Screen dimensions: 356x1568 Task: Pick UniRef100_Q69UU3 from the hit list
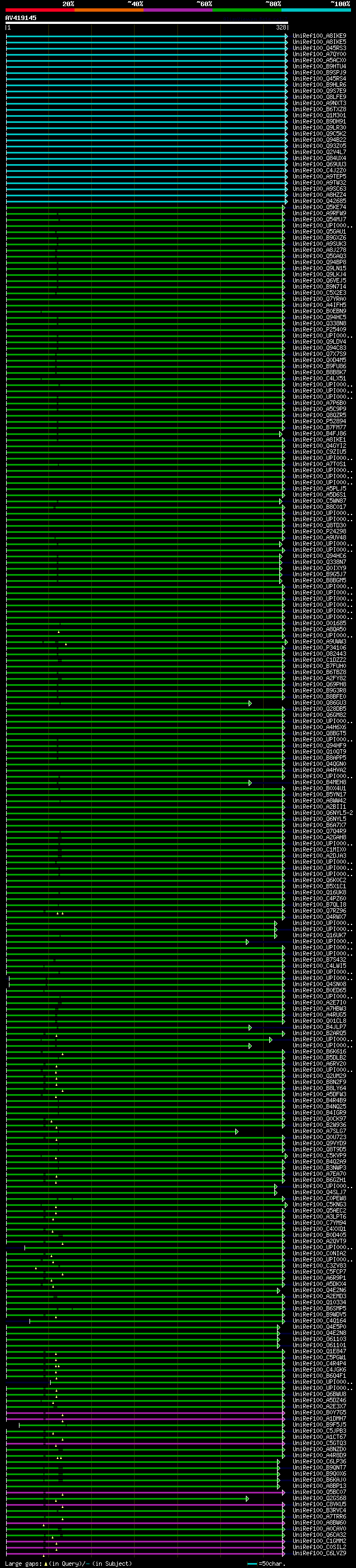coord(319,164)
